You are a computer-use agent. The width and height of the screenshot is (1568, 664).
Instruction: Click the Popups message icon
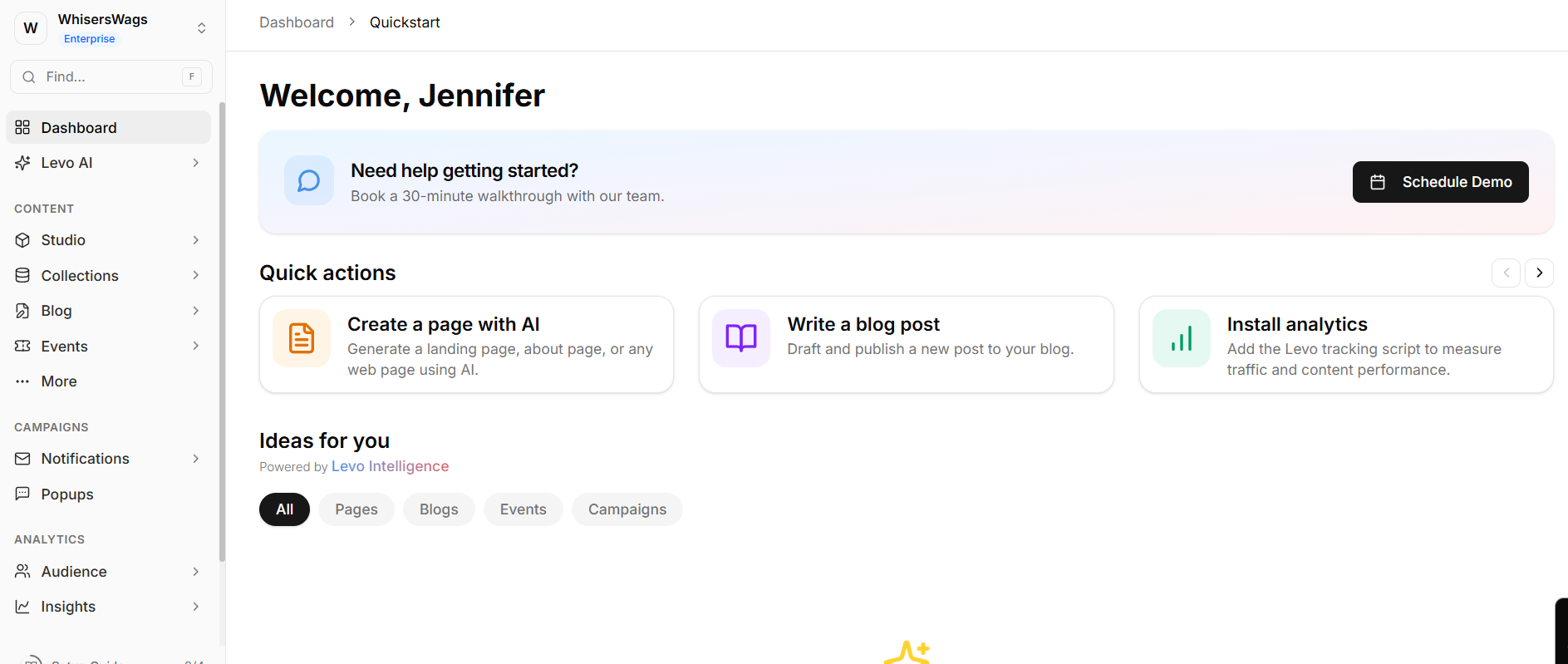pyautogui.click(x=22, y=494)
